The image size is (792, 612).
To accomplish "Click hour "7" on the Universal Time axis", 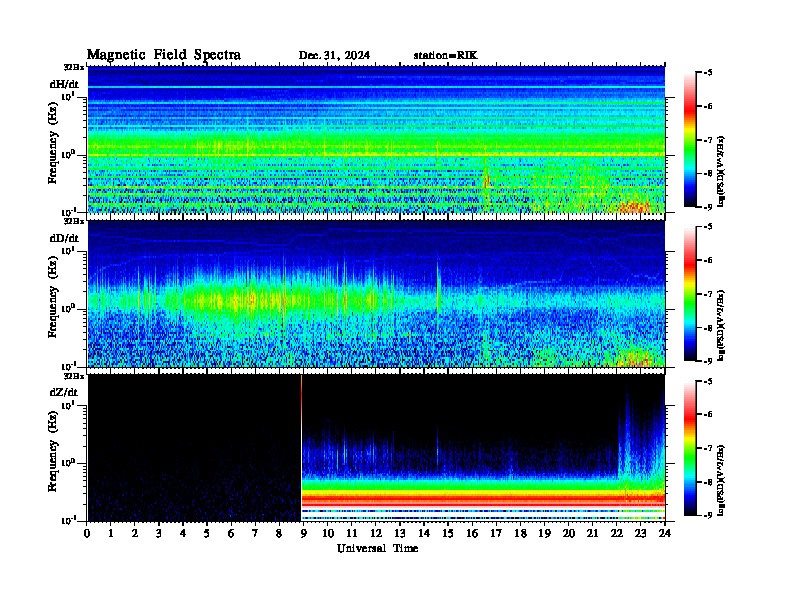I will click(255, 534).
